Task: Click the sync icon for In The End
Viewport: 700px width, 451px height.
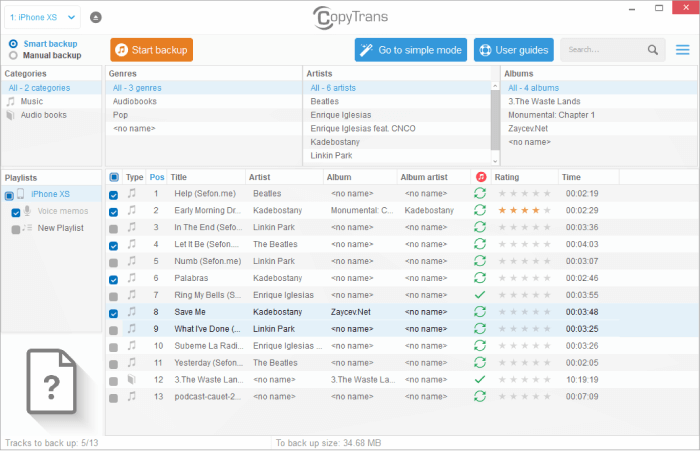Action: [x=480, y=227]
